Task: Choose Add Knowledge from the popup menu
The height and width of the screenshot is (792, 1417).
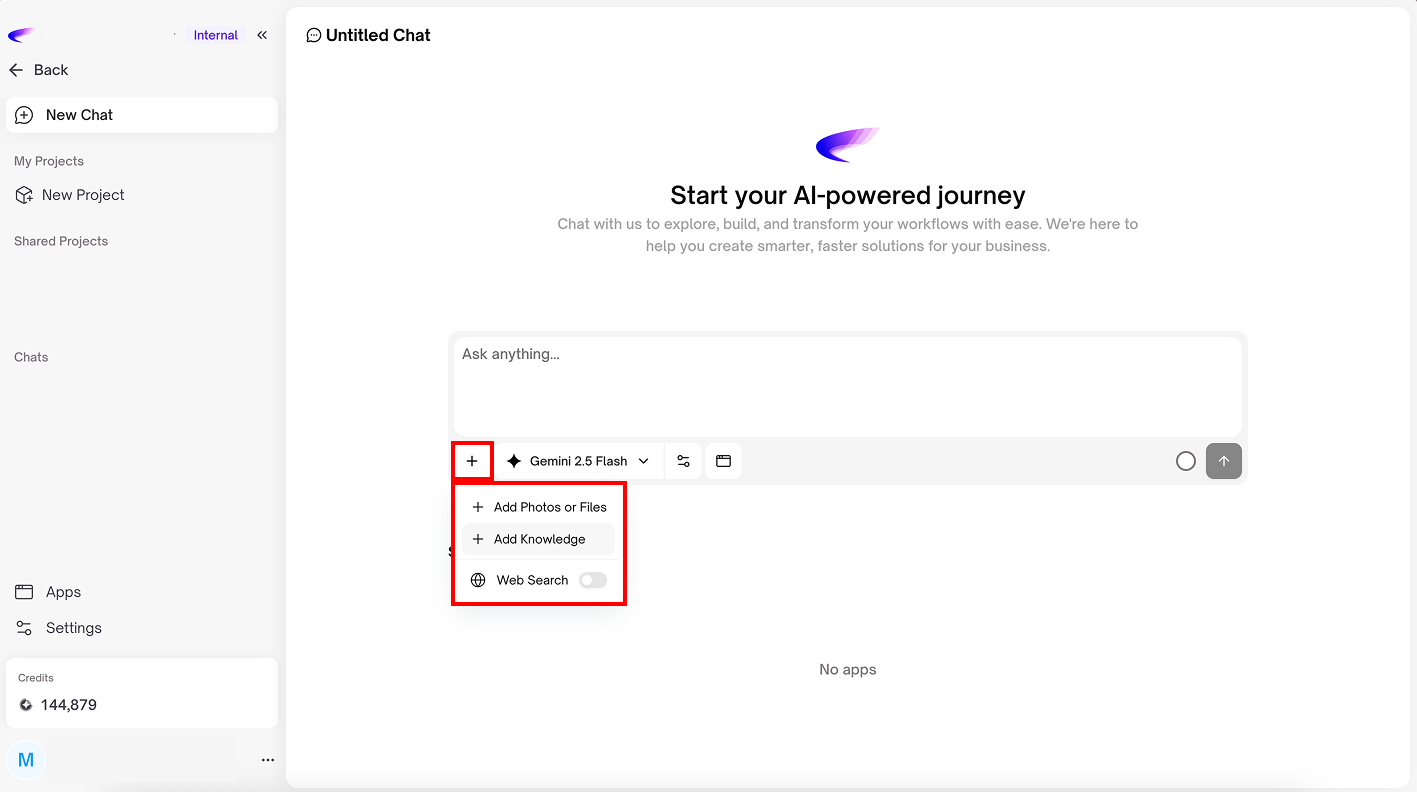Action: 539,539
